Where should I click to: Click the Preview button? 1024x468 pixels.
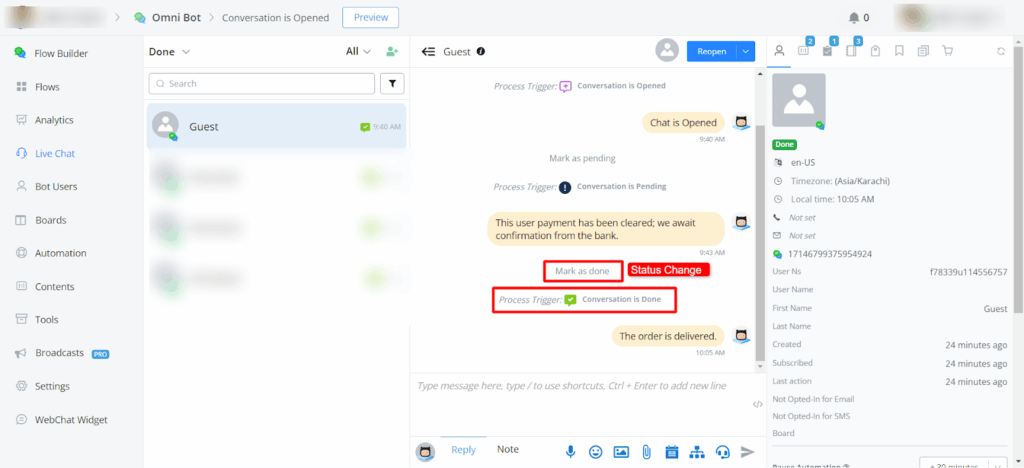coord(370,17)
